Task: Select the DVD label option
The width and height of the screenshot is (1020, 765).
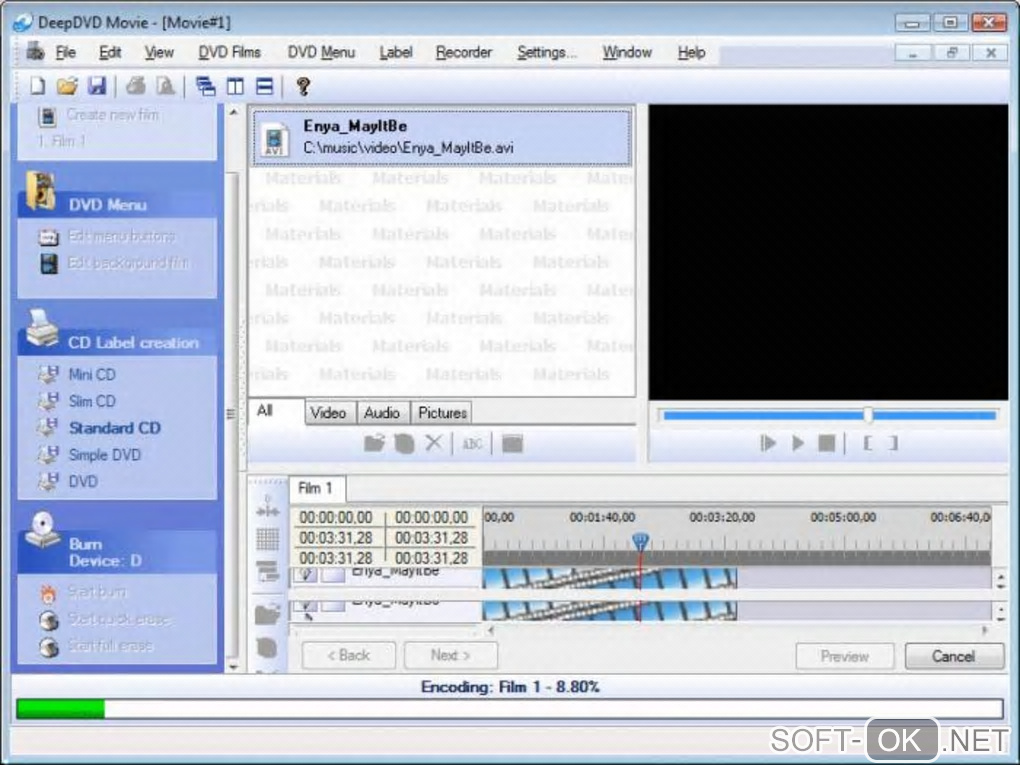Action: click(83, 481)
